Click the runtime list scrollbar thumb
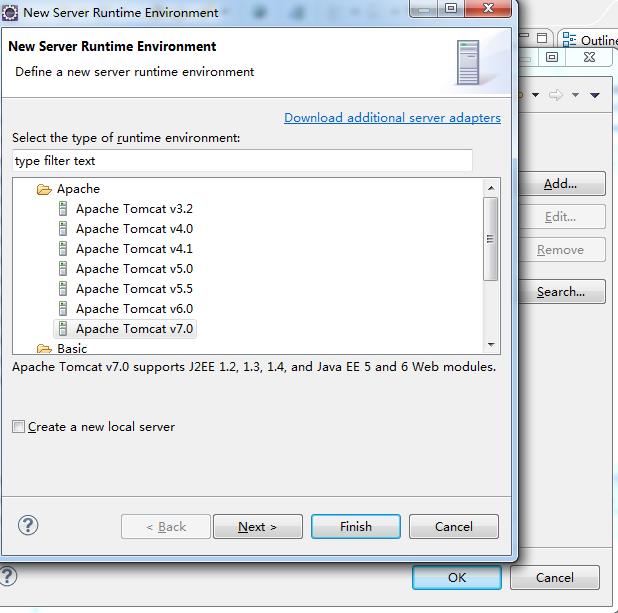The image size is (618, 613). [490, 239]
